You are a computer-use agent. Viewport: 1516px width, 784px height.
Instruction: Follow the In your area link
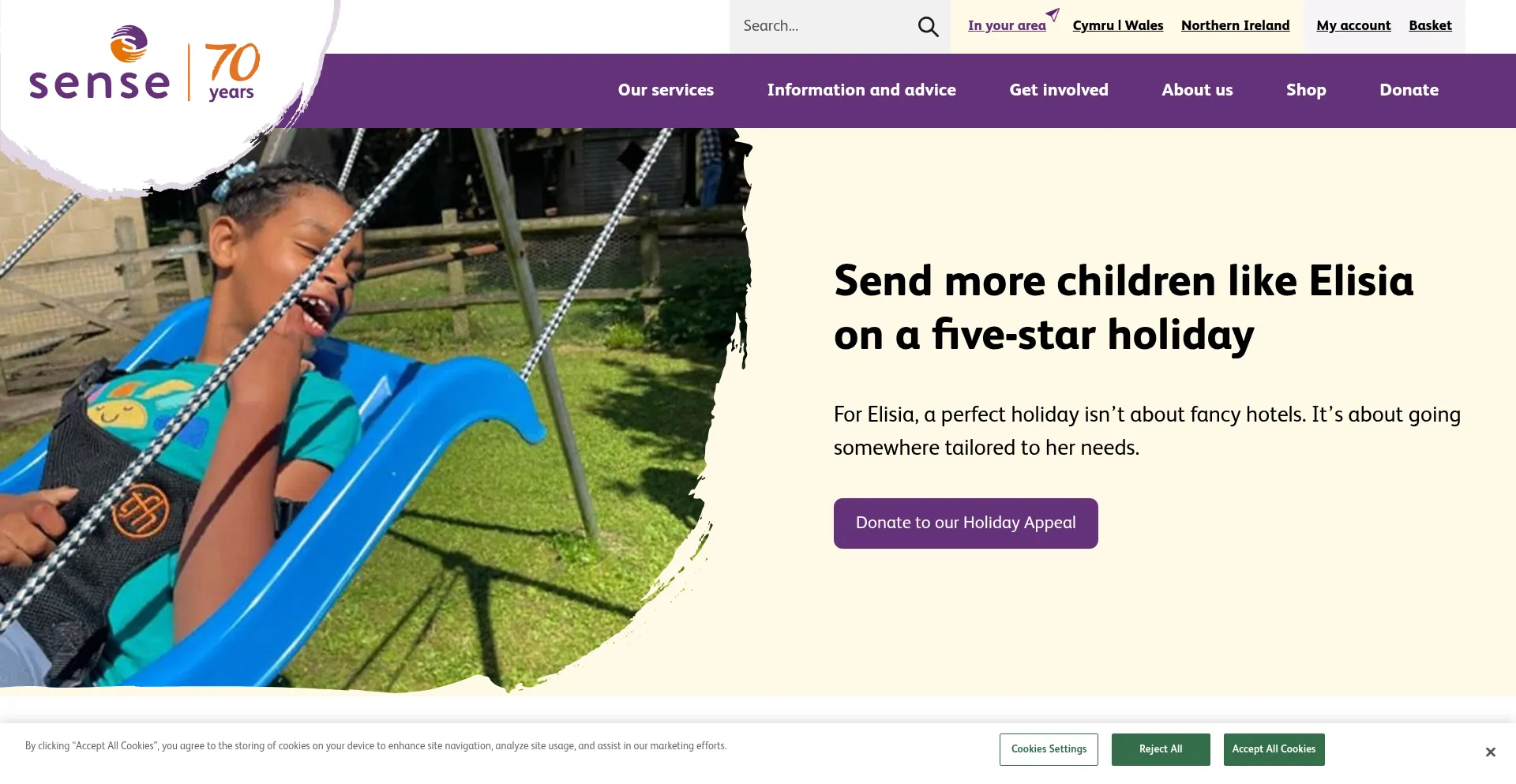click(1007, 26)
